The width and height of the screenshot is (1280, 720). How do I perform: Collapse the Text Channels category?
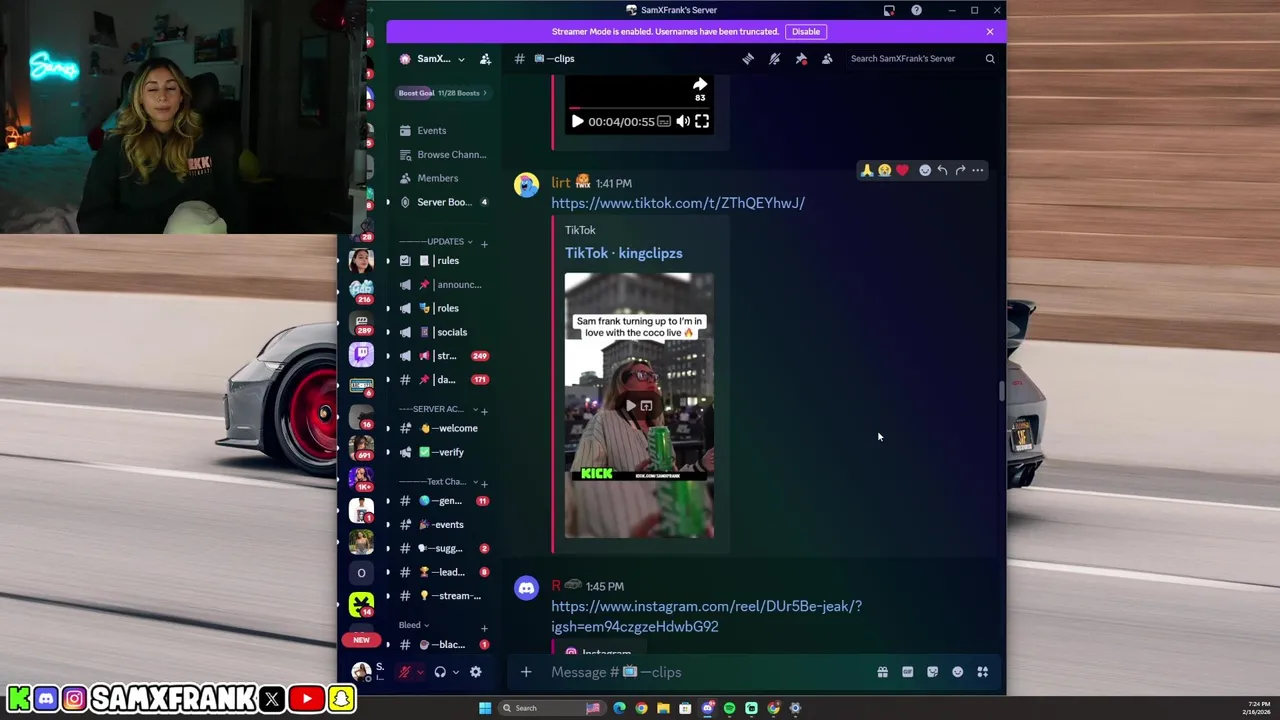(438, 482)
